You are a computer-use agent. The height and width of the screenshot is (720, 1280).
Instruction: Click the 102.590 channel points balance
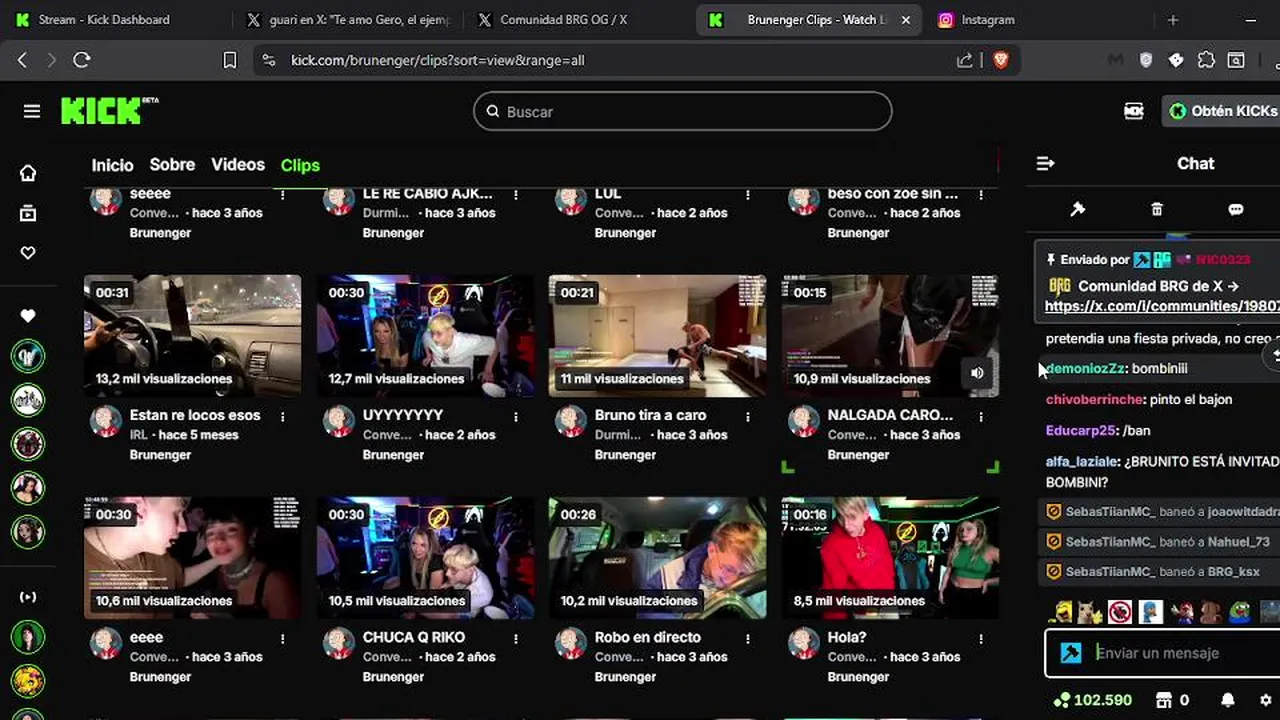pyautogui.click(x=1094, y=700)
